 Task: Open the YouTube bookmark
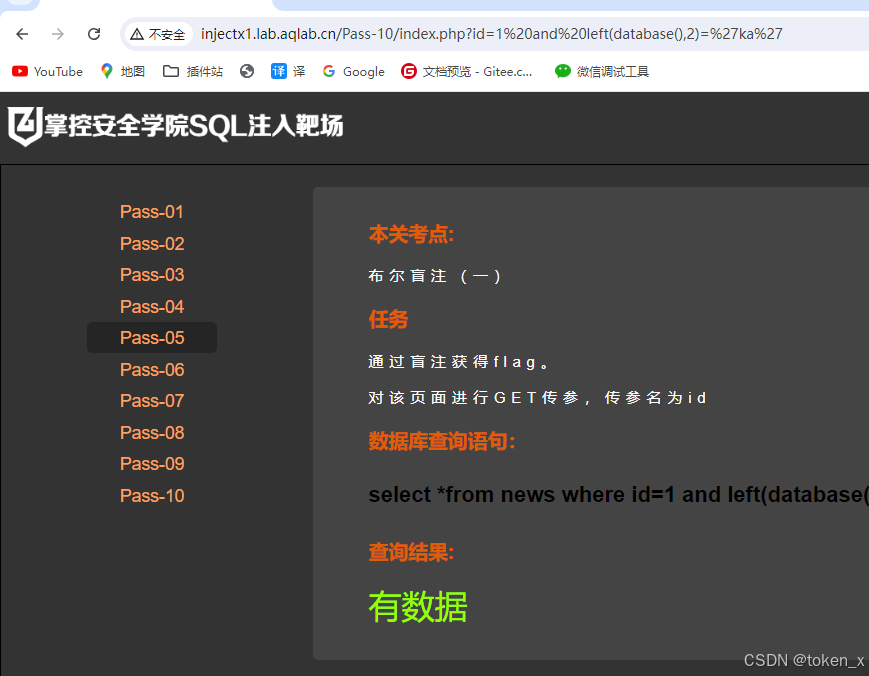[47, 71]
